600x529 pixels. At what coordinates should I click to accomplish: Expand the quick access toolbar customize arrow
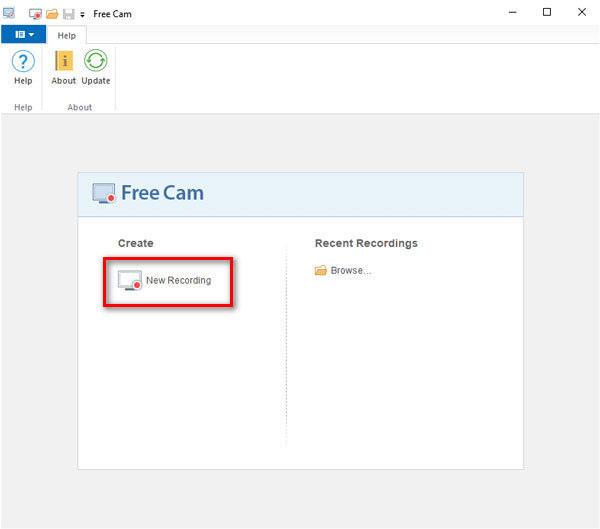82,15
